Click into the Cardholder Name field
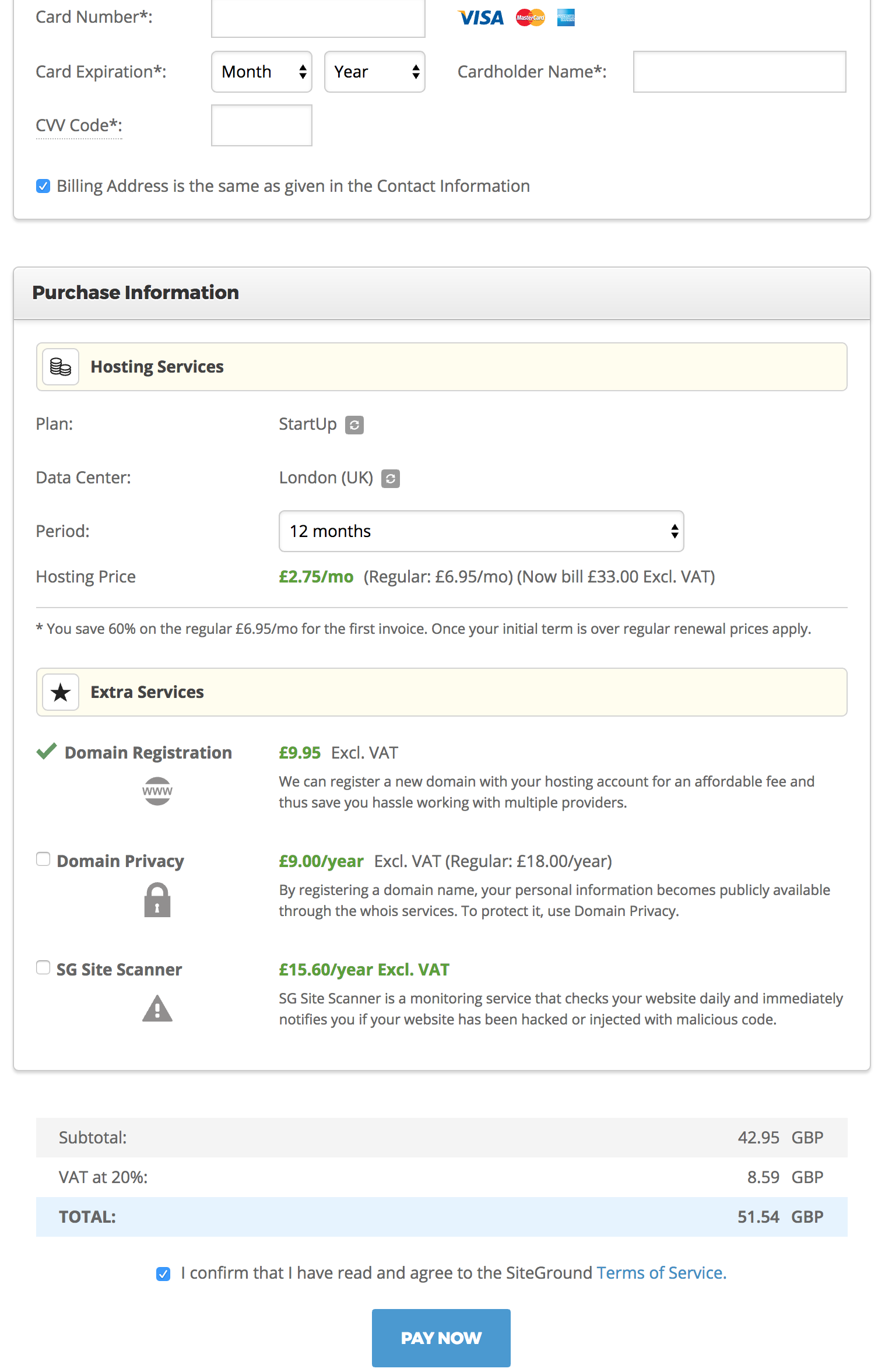This screenshot has width=878, height=1372. (x=739, y=72)
